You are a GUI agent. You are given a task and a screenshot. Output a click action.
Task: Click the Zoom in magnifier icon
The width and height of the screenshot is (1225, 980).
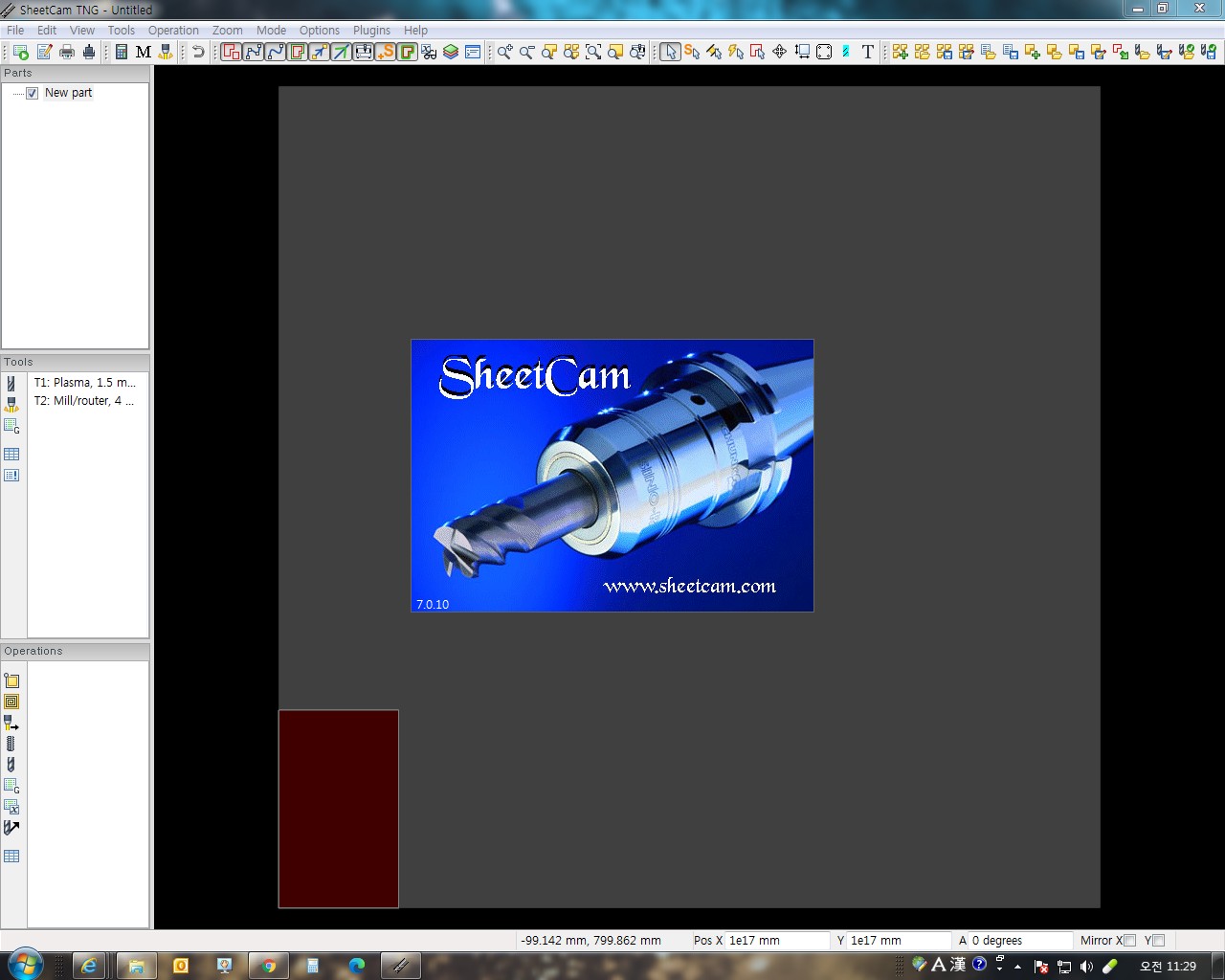coord(504,52)
